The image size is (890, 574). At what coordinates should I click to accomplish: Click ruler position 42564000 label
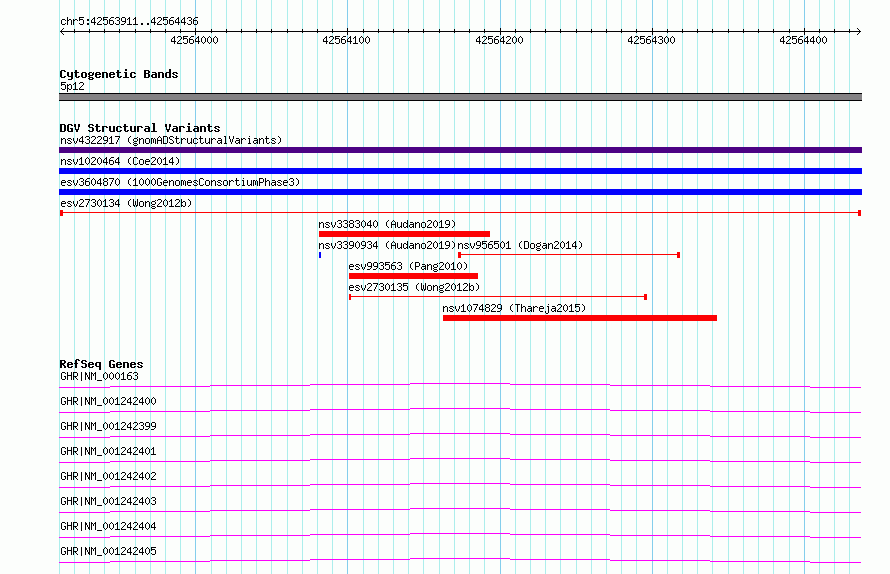pos(194,40)
